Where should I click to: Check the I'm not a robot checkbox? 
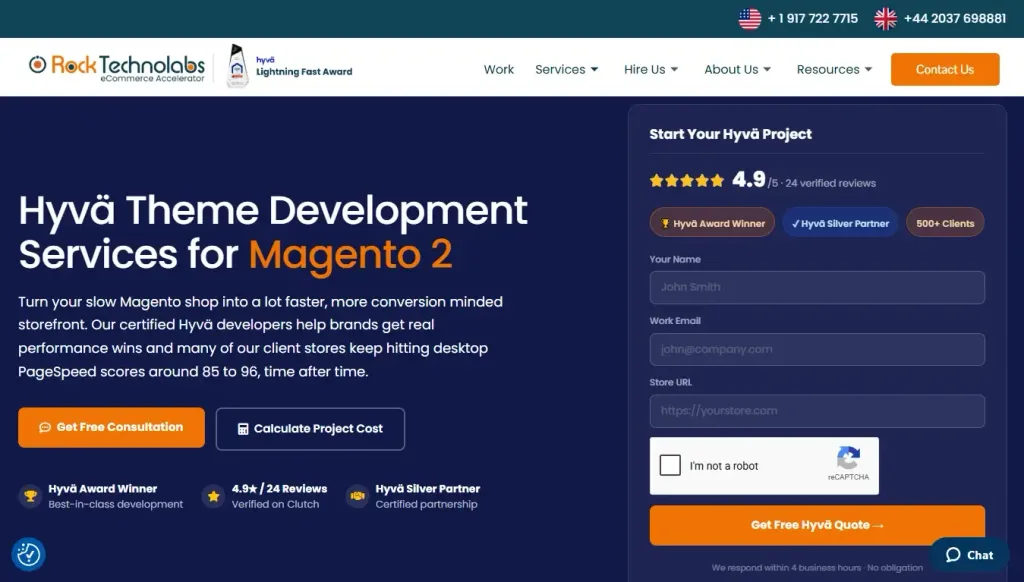670,465
